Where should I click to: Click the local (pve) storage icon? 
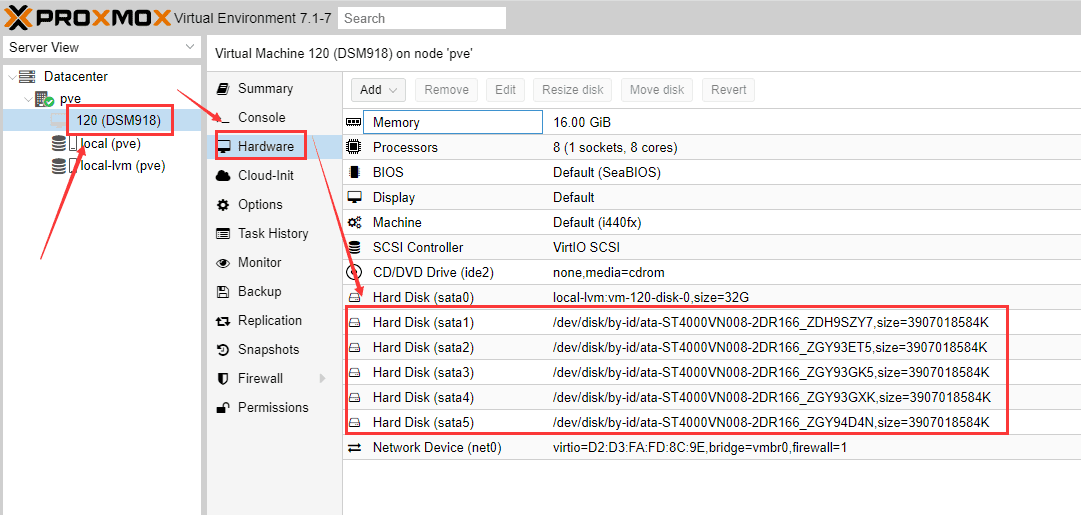[x=59, y=143]
